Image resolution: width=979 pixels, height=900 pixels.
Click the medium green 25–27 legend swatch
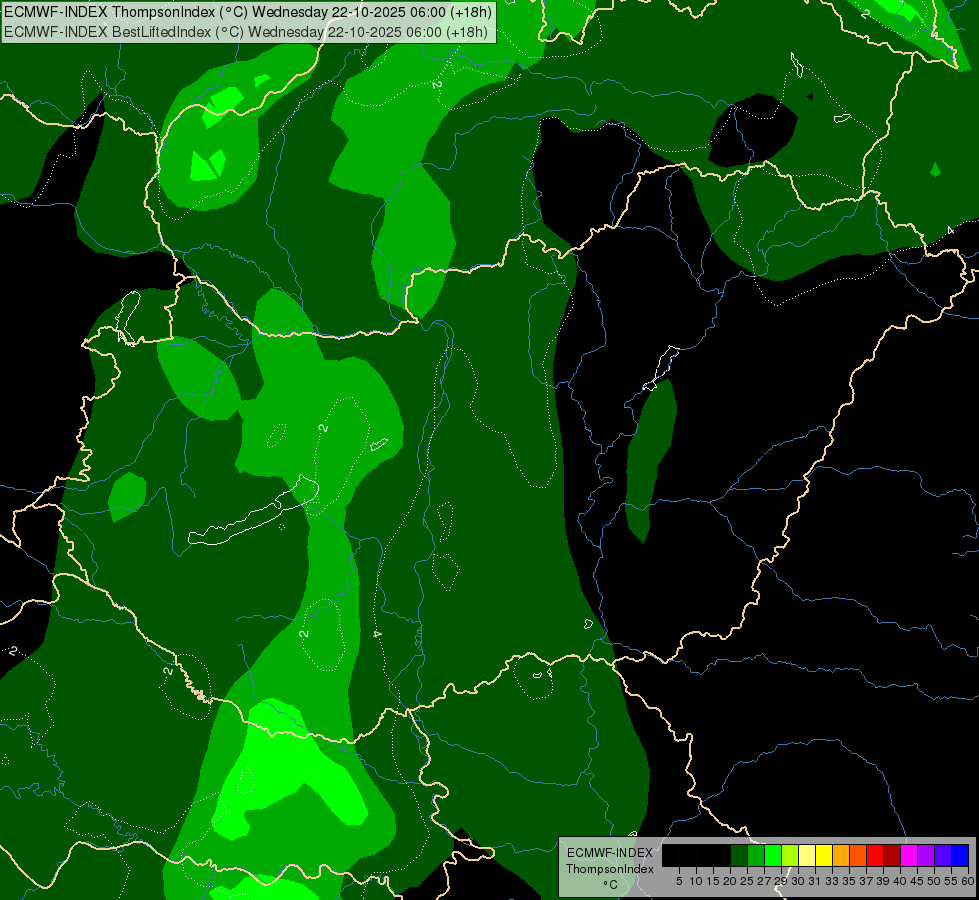[756, 855]
